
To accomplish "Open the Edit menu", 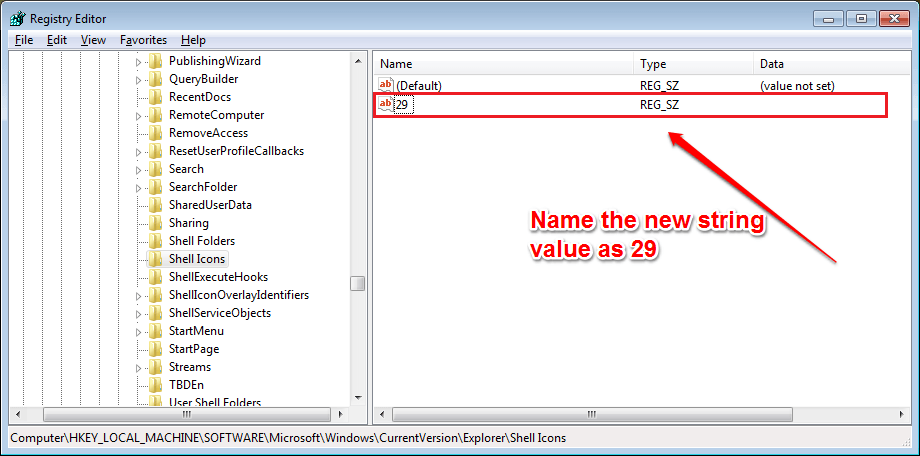I will point(57,40).
